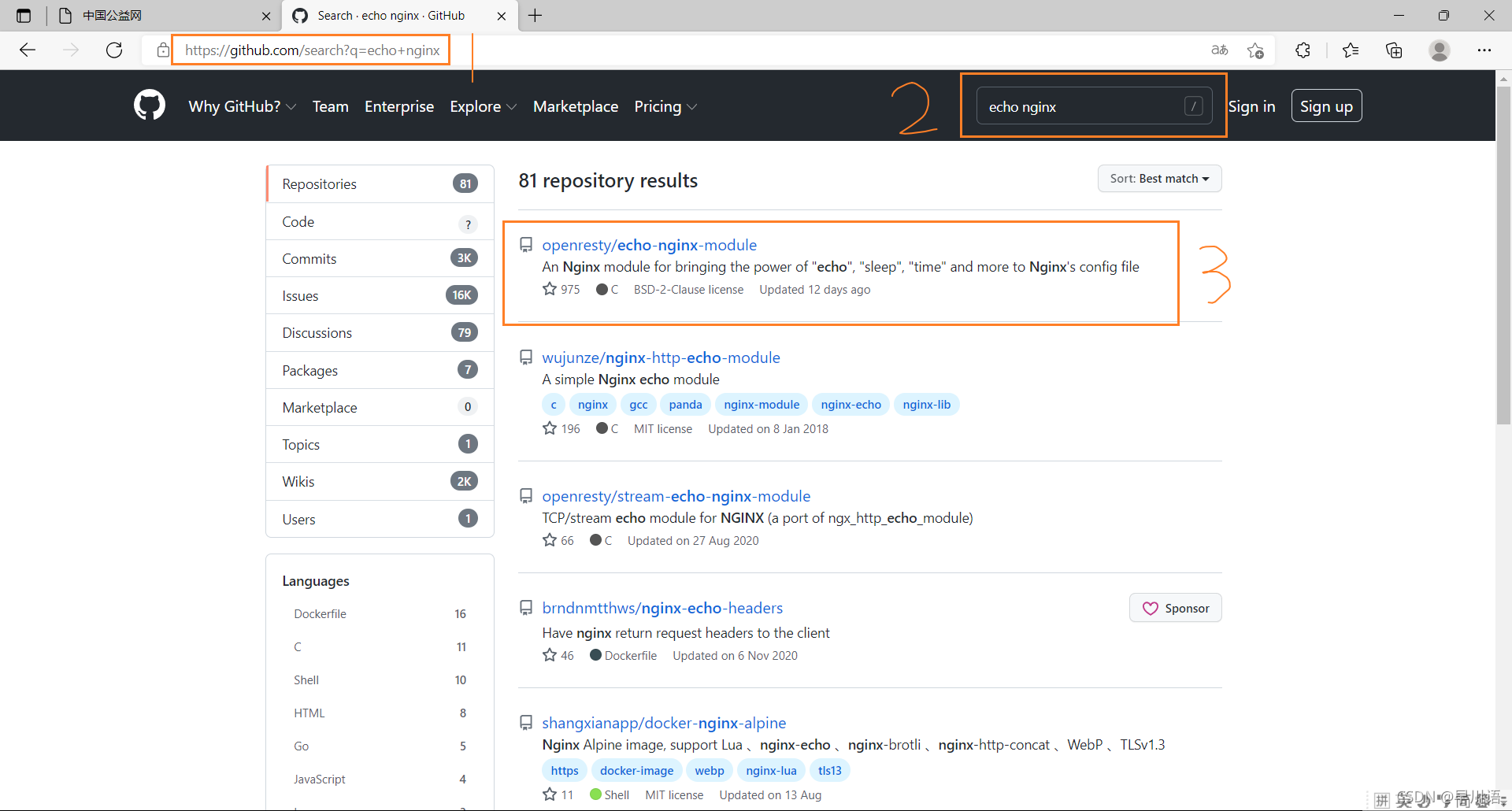Open a new browser tab
The width and height of the screenshot is (1512, 811).
[x=535, y=16]
